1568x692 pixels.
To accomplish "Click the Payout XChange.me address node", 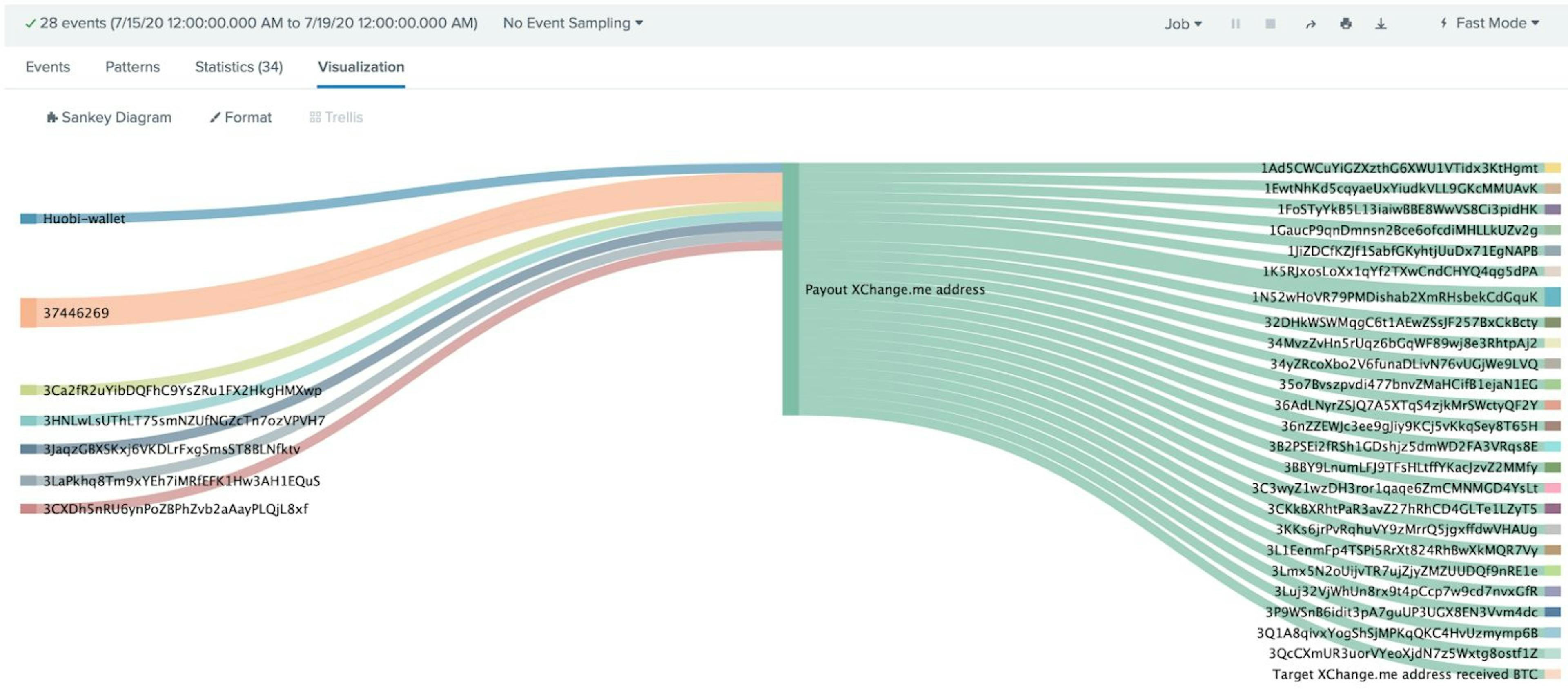I will pyautogui.click(x=790, y=290).
